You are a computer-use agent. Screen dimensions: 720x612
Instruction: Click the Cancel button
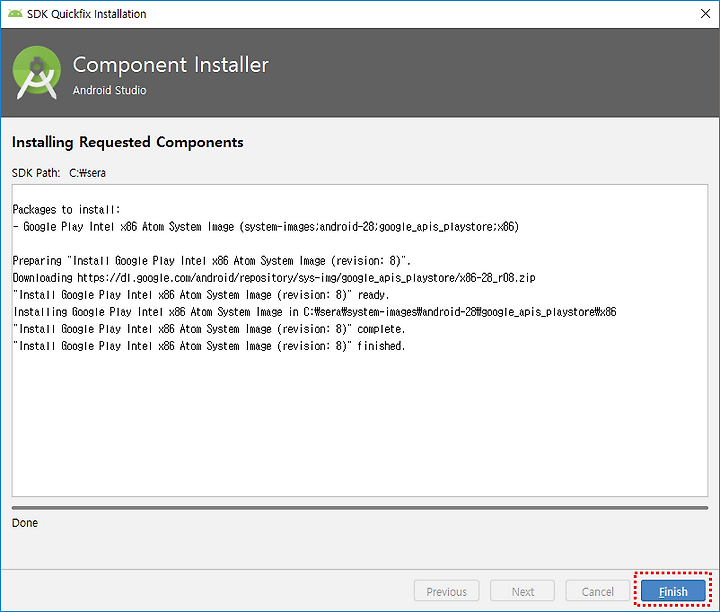tap(597, 591)
